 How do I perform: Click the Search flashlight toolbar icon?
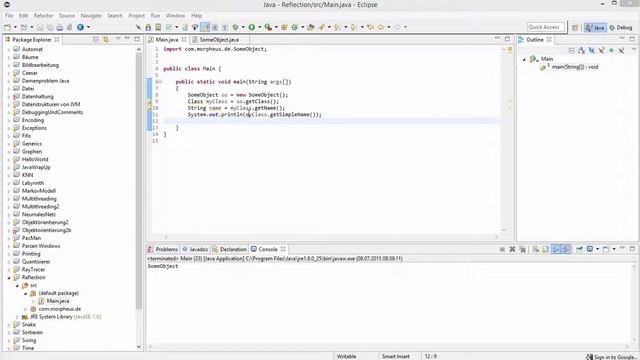click(322, 27)
